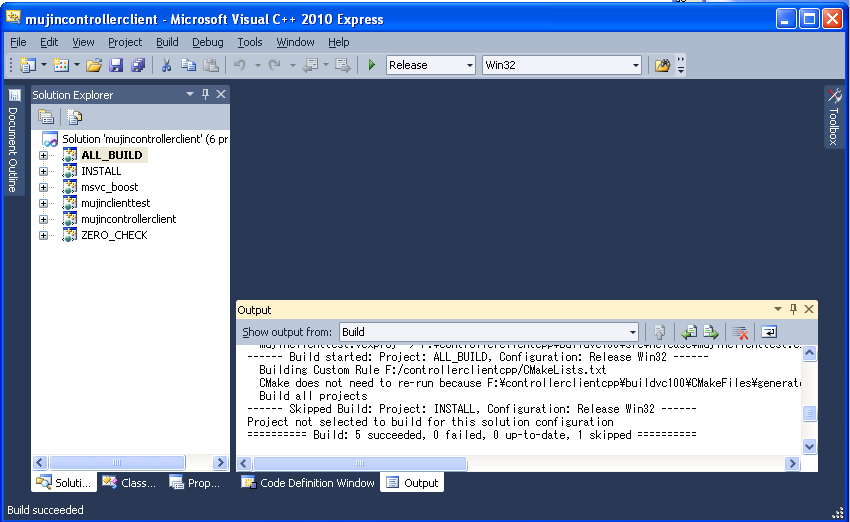
Task: Click the Output pane horizontal scrollbar thumb
Action: coord(359,463)
